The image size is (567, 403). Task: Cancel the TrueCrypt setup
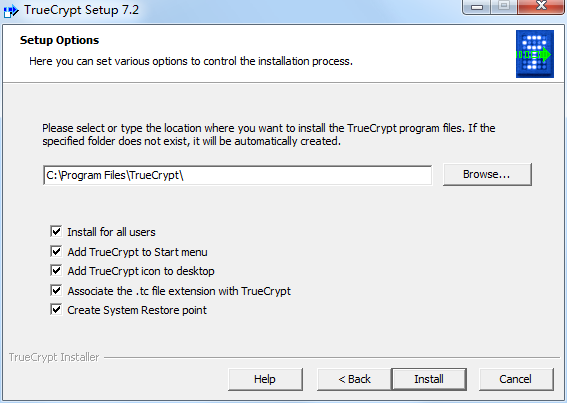pos(516,379)
